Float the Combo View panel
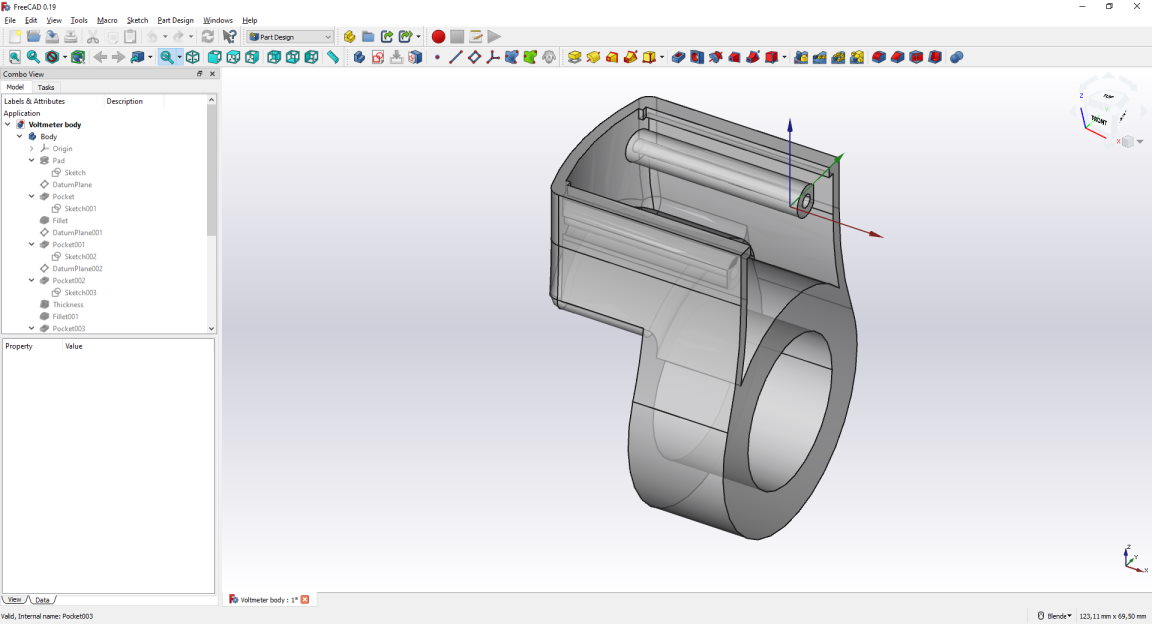Viewport: 1152px width, 624px height. 199,74
